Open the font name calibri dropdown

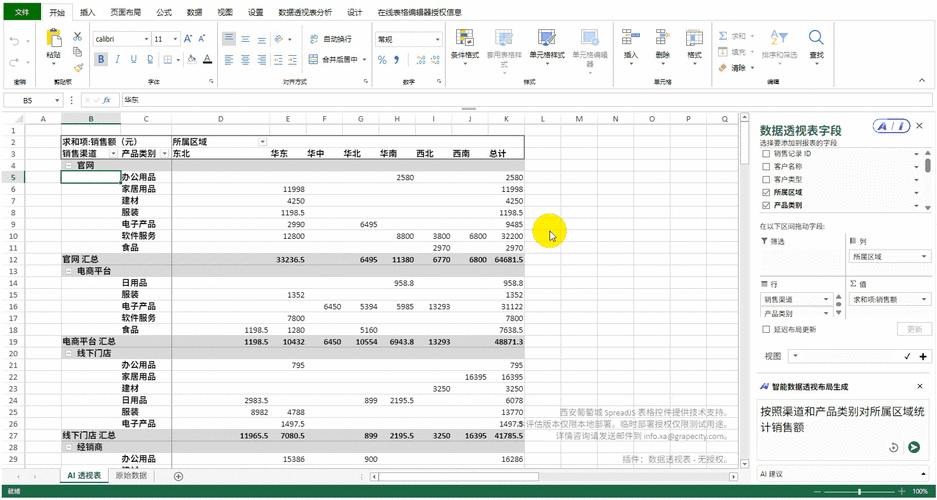tap(146, 39)
